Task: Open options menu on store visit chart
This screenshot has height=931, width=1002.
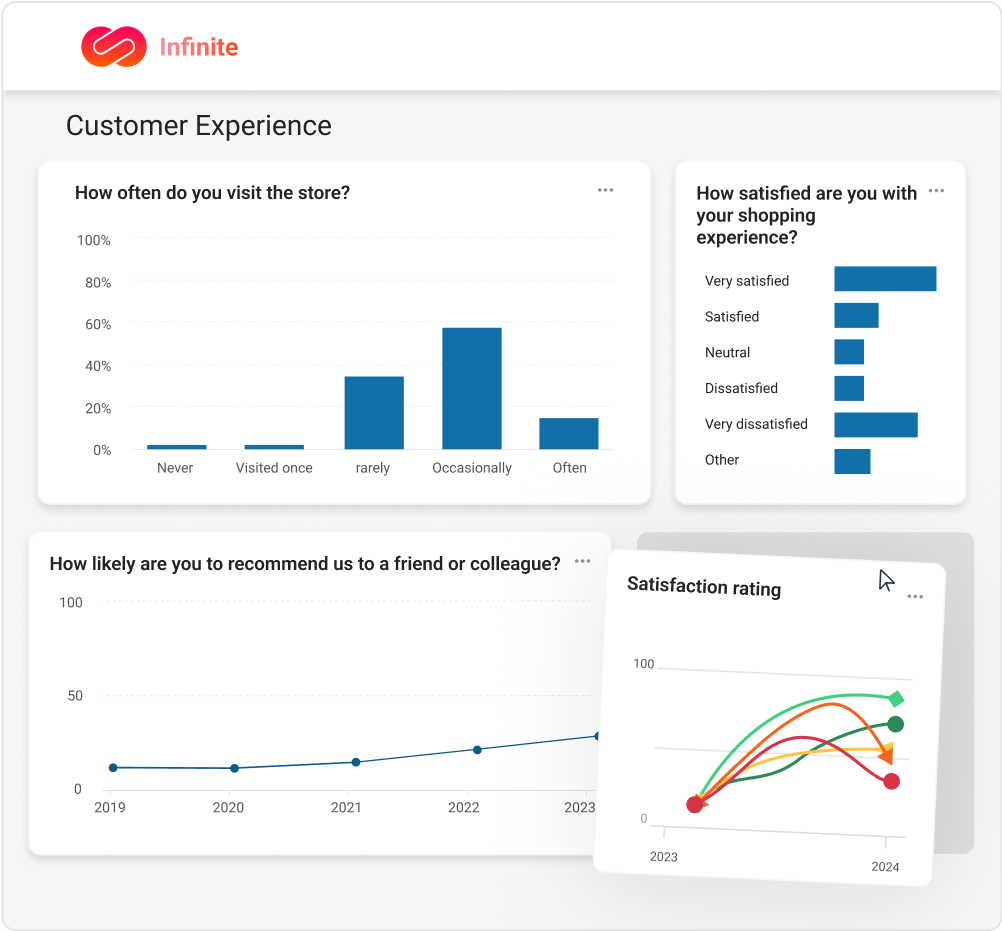Action: pos(605,190)
